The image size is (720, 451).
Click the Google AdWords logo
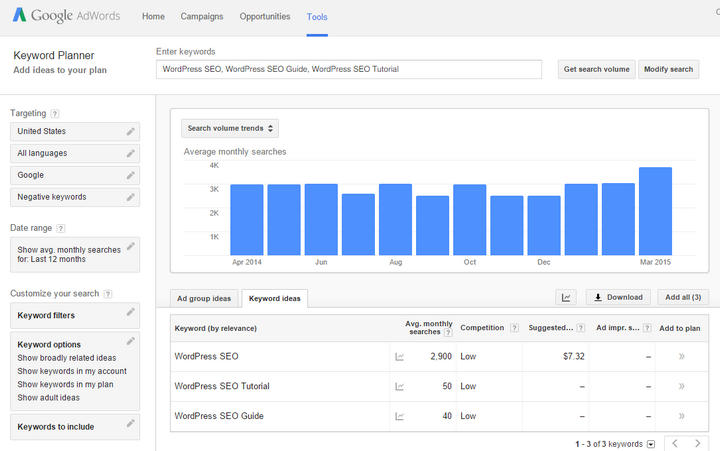66,16
